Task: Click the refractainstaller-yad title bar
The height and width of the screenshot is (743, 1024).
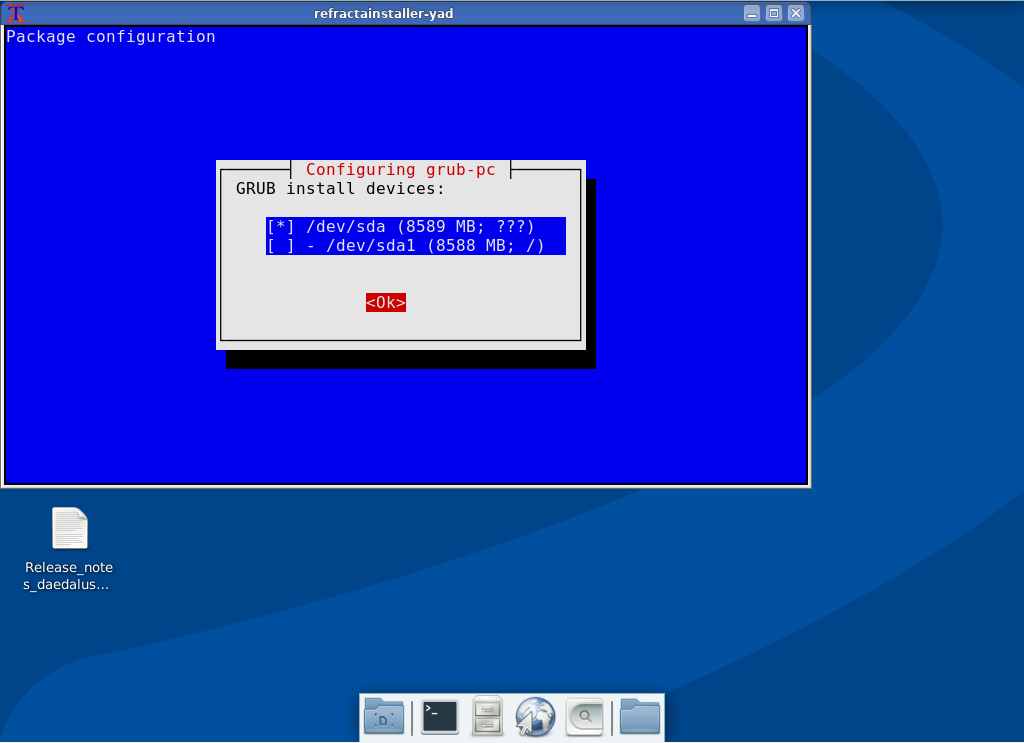Action: coord(384,13)
